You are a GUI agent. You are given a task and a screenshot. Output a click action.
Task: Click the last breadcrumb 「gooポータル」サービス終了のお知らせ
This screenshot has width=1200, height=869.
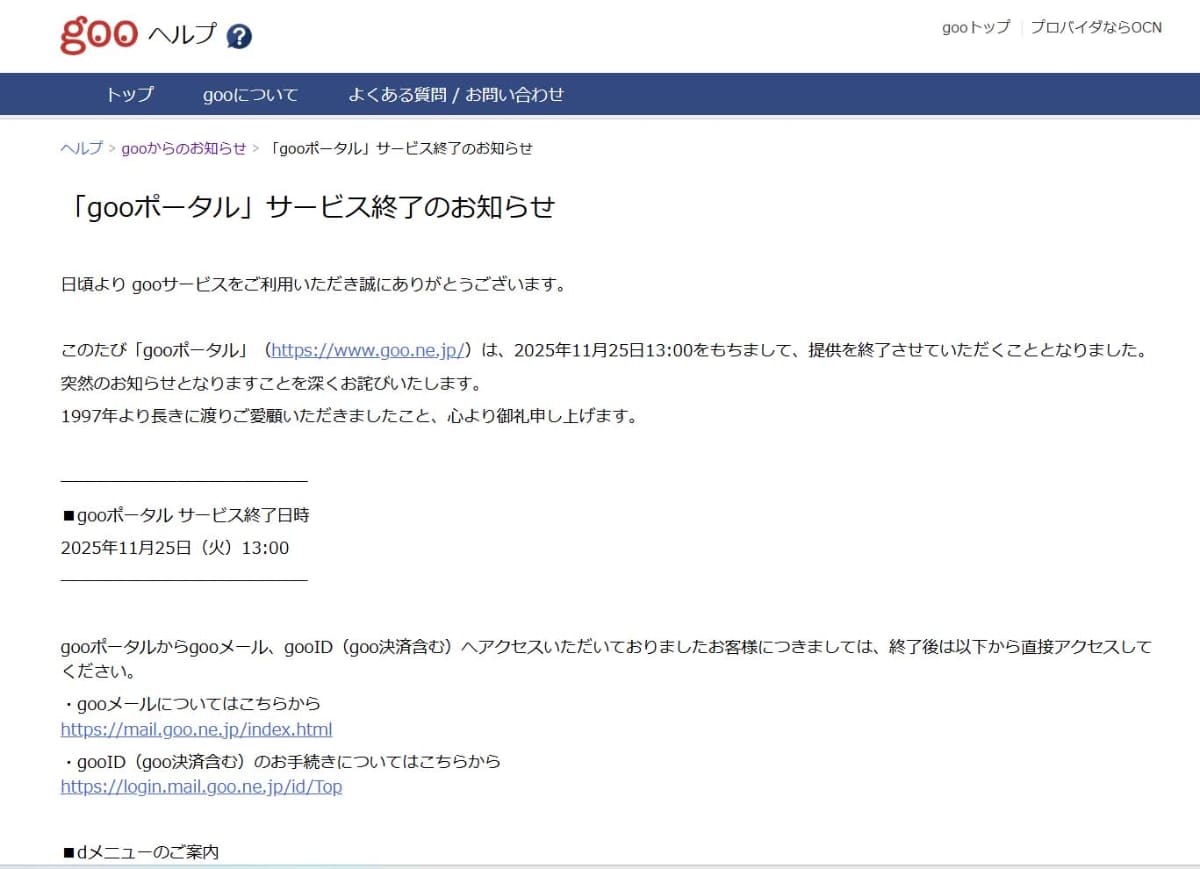[x=401, y=148]
